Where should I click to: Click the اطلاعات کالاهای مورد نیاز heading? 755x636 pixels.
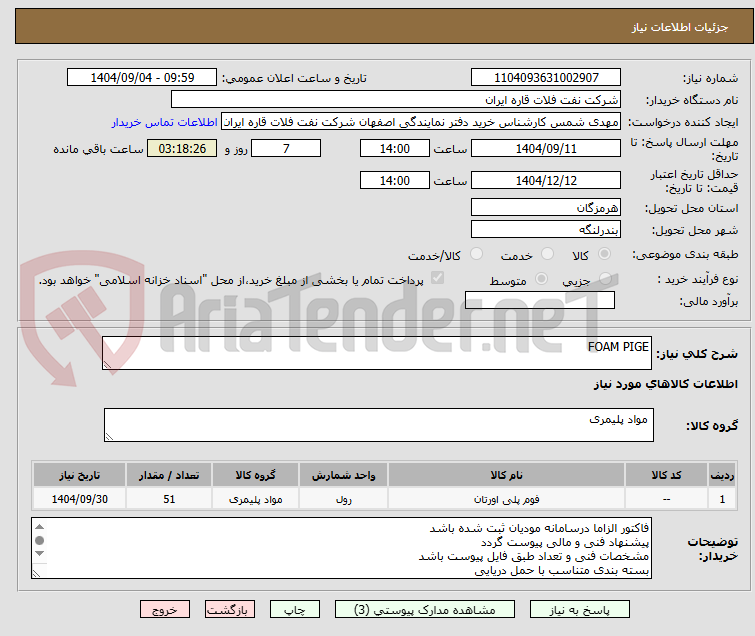point(665,384)
